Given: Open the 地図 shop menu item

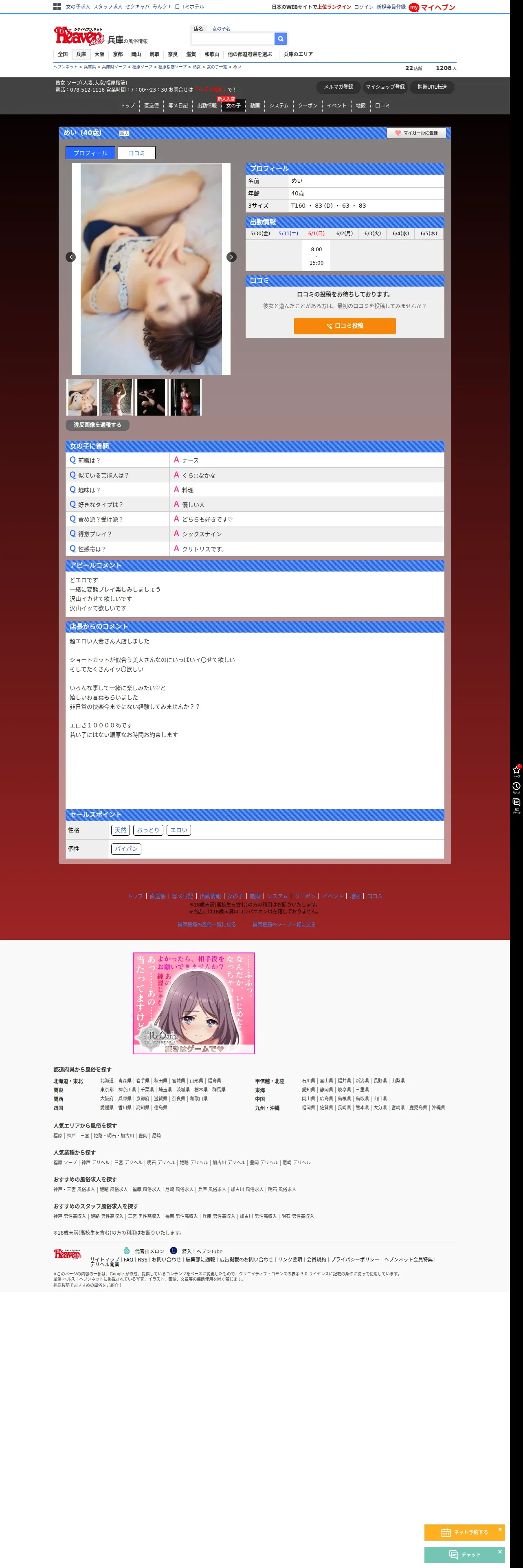Looking at the screenshot, I should 360,106.
